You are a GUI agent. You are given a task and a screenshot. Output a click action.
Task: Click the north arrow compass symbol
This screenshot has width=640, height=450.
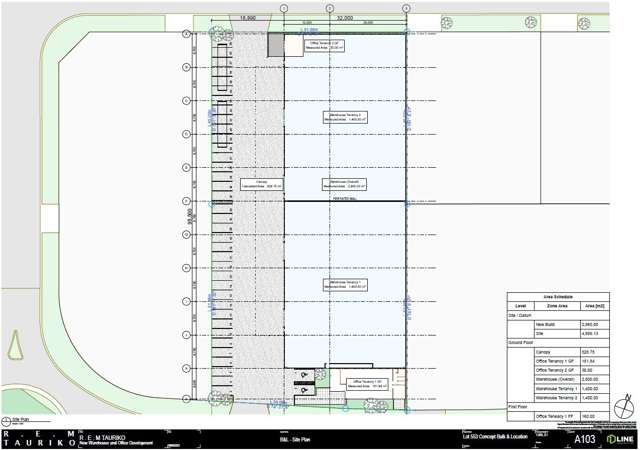(x=624, y=407)
